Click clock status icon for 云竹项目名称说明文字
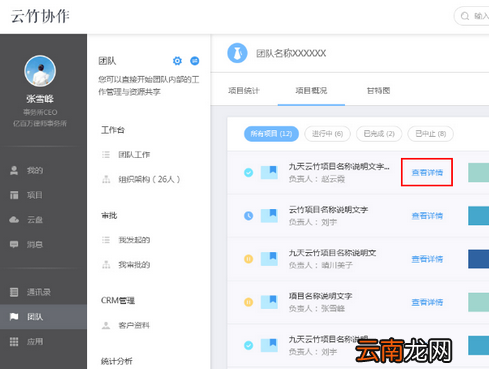 click(x=249, y=216)
